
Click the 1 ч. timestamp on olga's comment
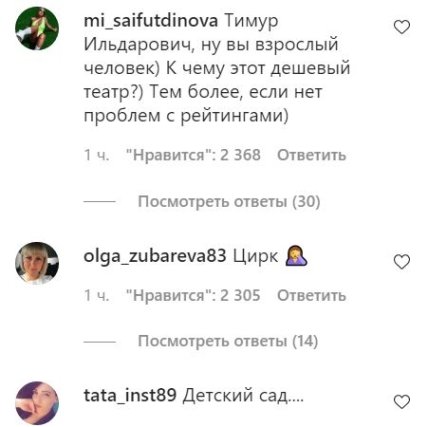point(96,296)
